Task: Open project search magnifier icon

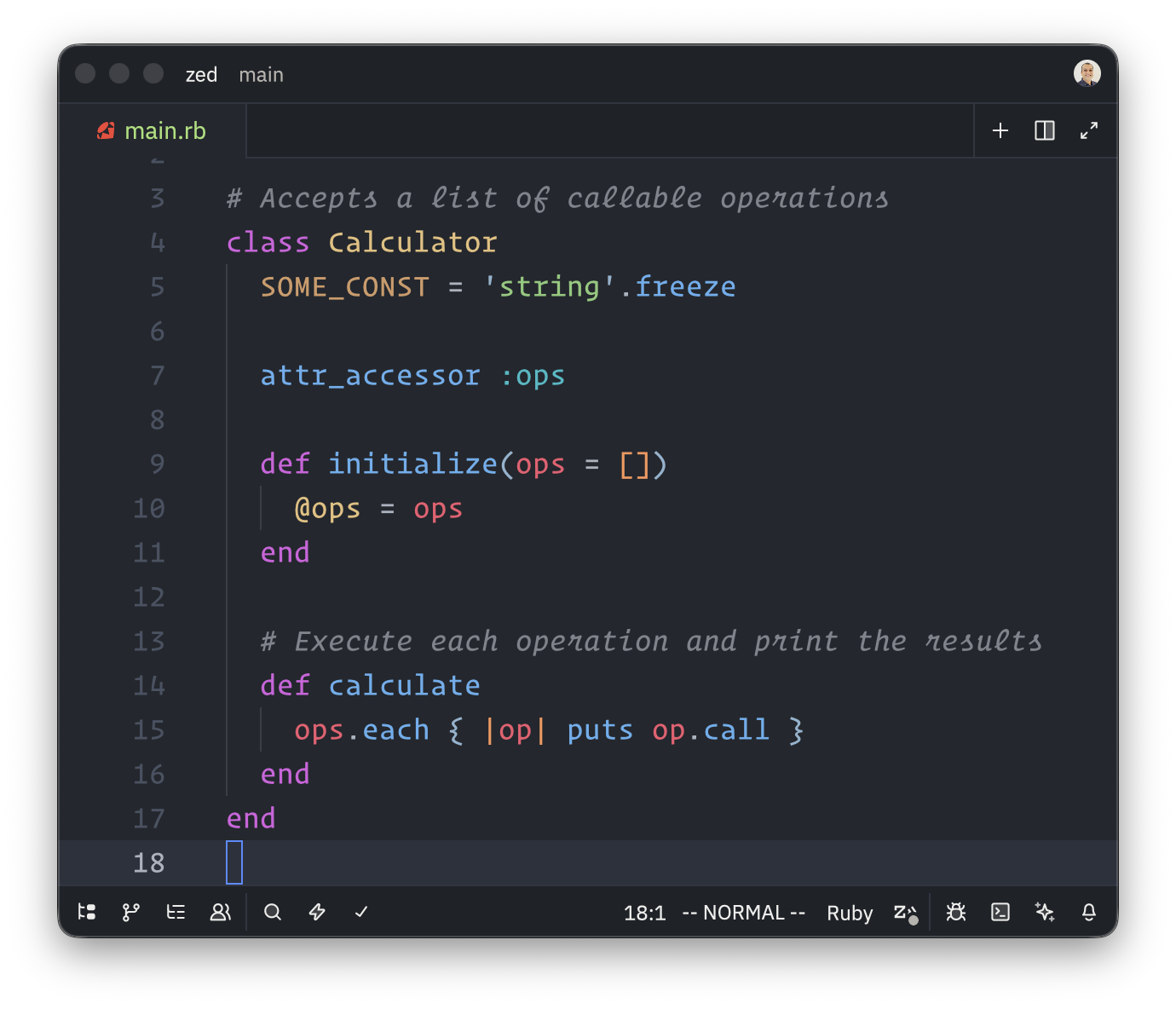Action: (x=273, y=912)
